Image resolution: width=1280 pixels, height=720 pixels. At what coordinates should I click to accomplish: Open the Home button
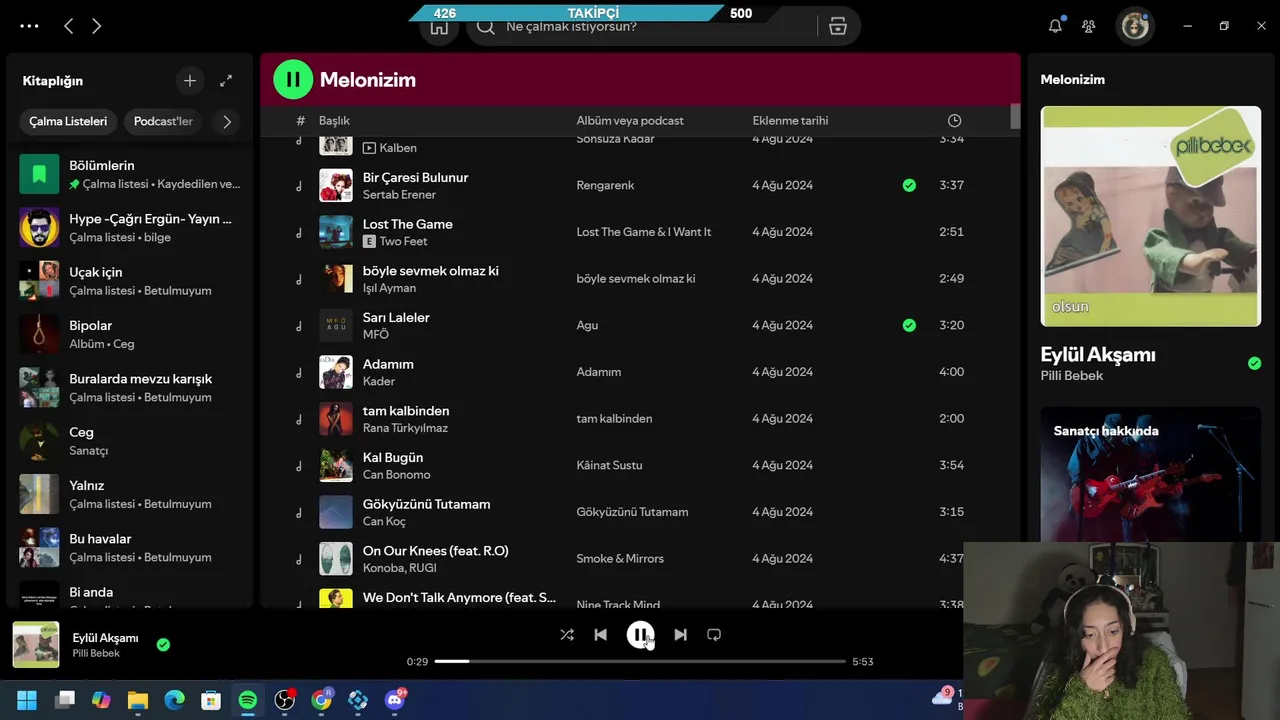(439, 27)
